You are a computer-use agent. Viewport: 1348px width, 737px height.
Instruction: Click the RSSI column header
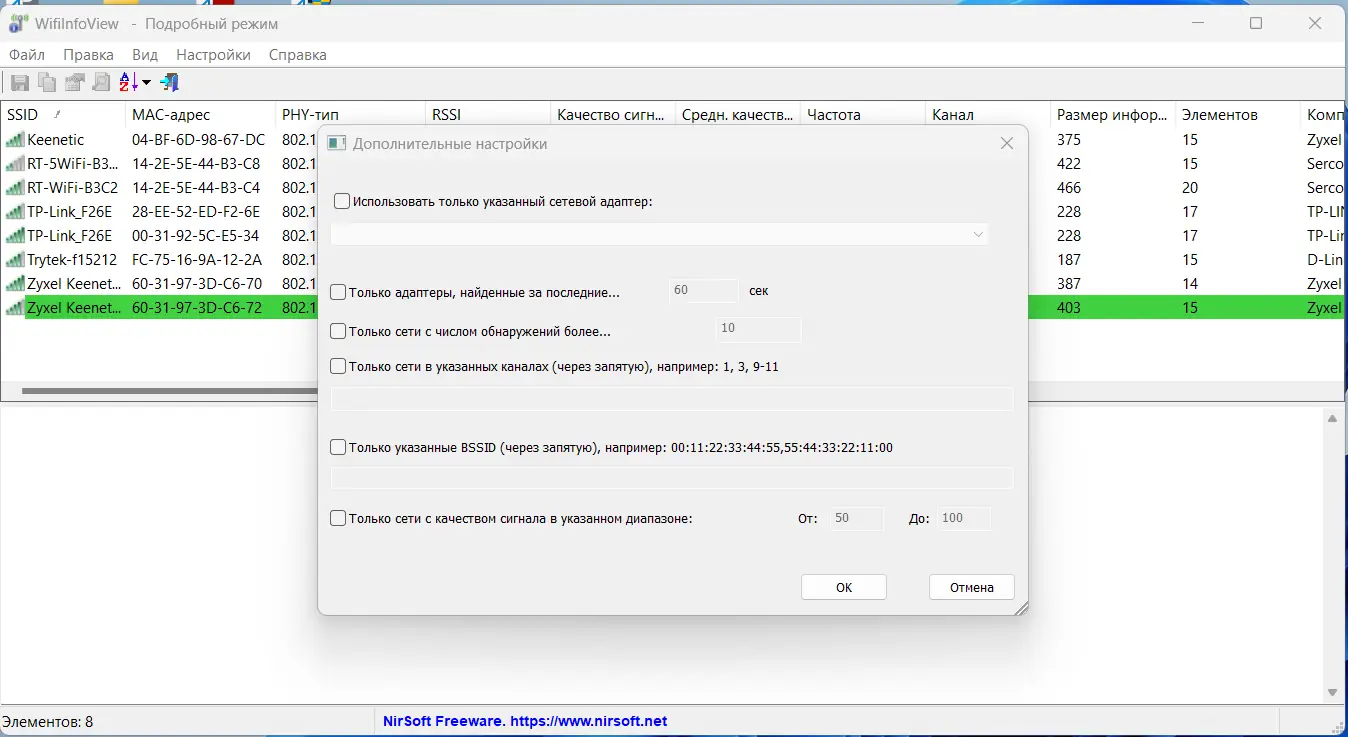tap(488, 115)
